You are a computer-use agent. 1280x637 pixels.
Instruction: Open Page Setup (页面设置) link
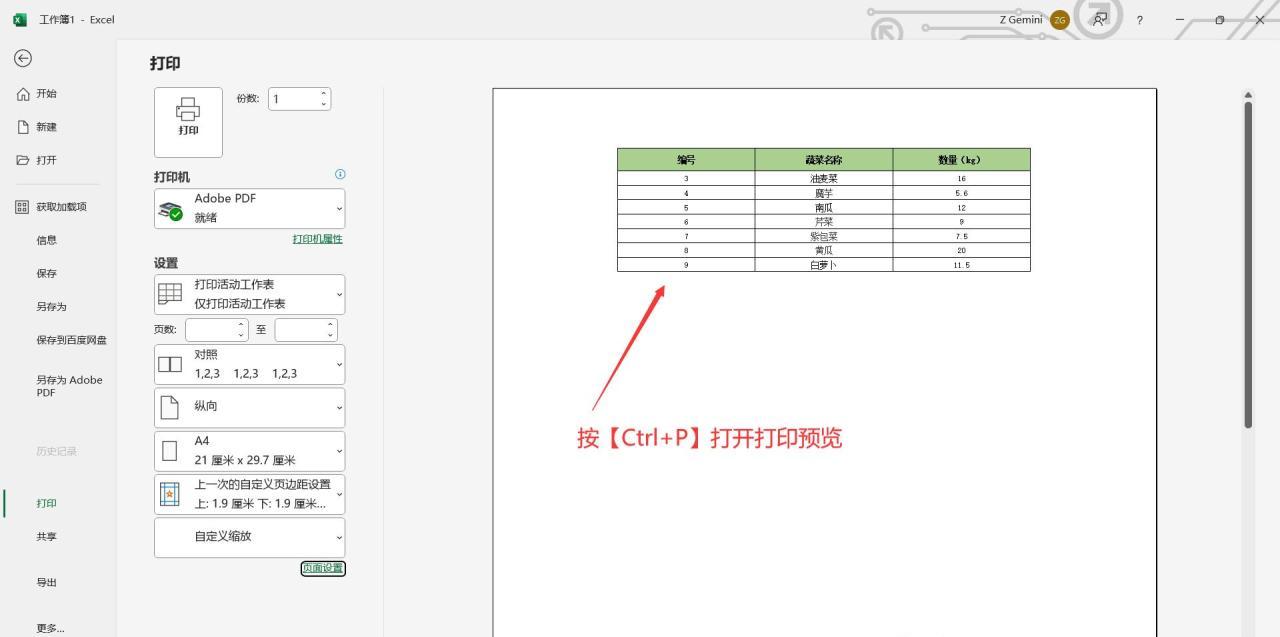point(323,568)
